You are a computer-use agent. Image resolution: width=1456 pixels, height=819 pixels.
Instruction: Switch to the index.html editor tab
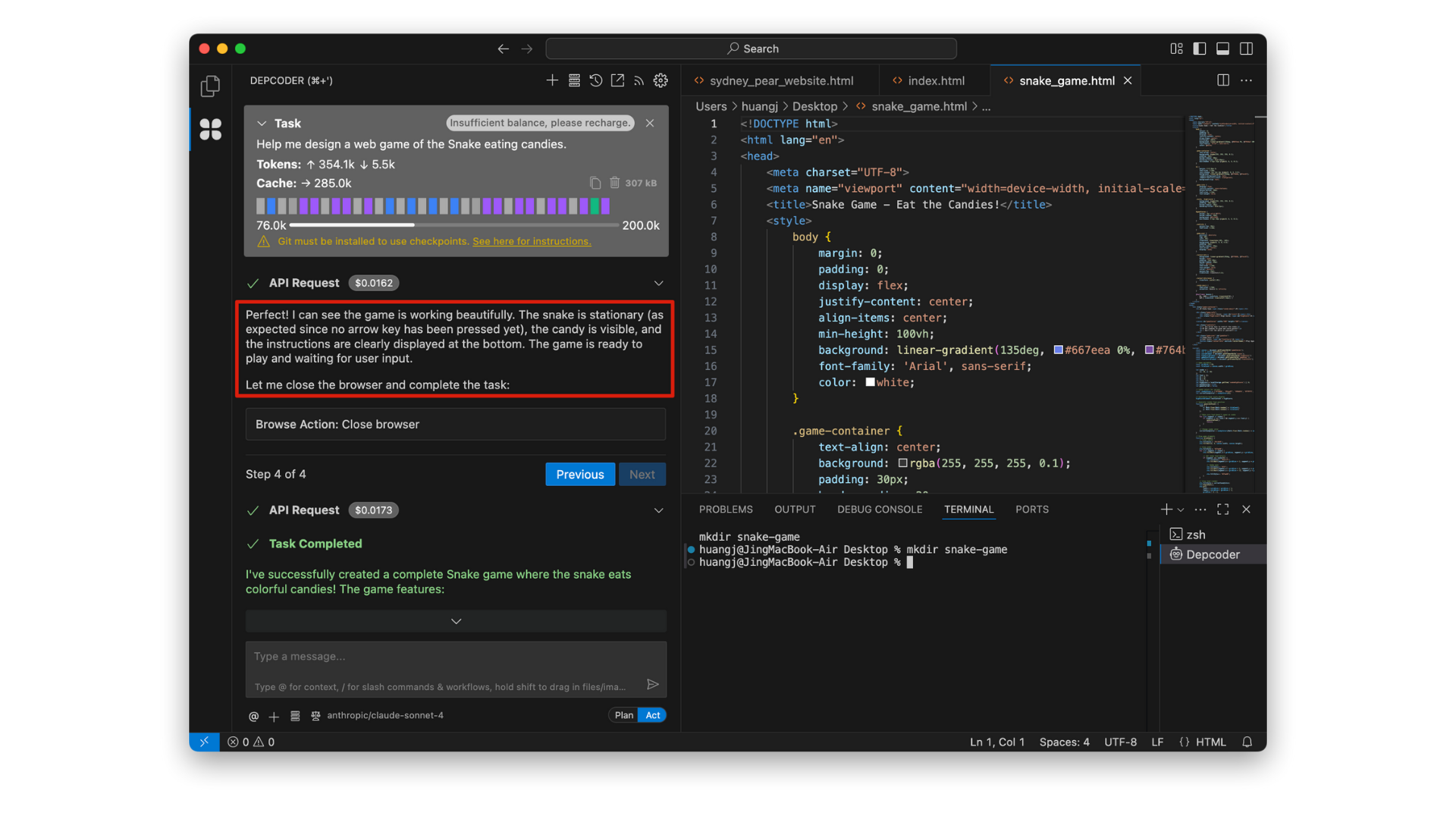coord(936,80)
